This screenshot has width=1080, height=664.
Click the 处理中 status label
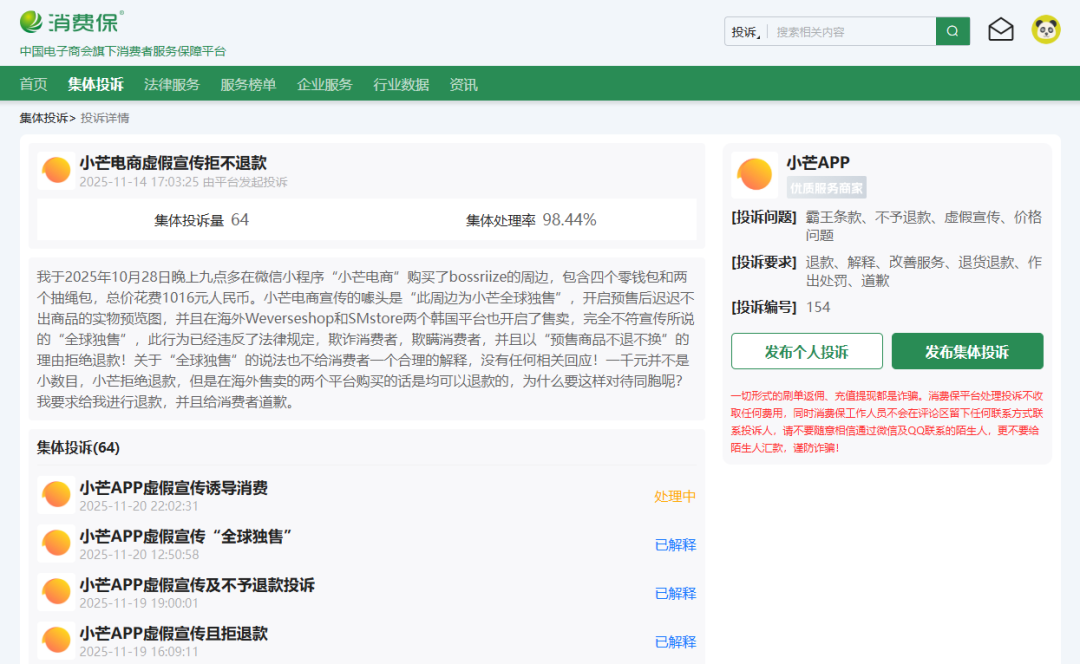tap(675, 496)
